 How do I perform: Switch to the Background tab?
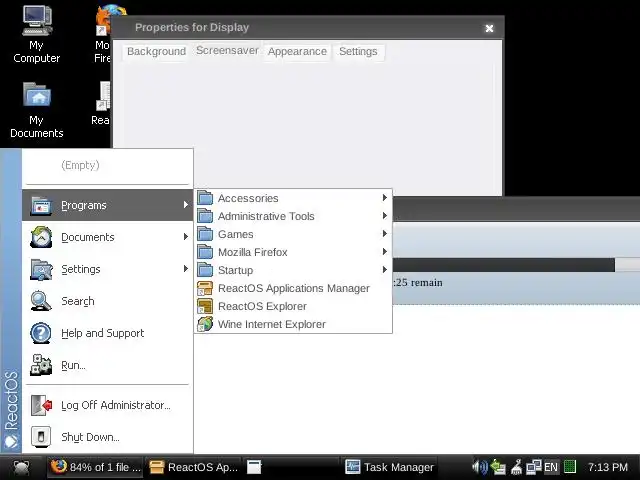click(156, 51)
